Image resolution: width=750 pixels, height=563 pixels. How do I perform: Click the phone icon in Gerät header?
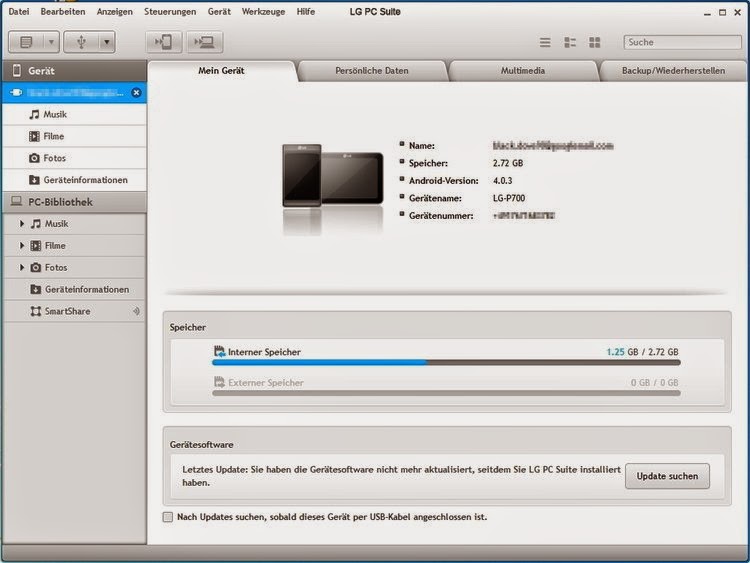pyautogui.click(x=17, y=71)
